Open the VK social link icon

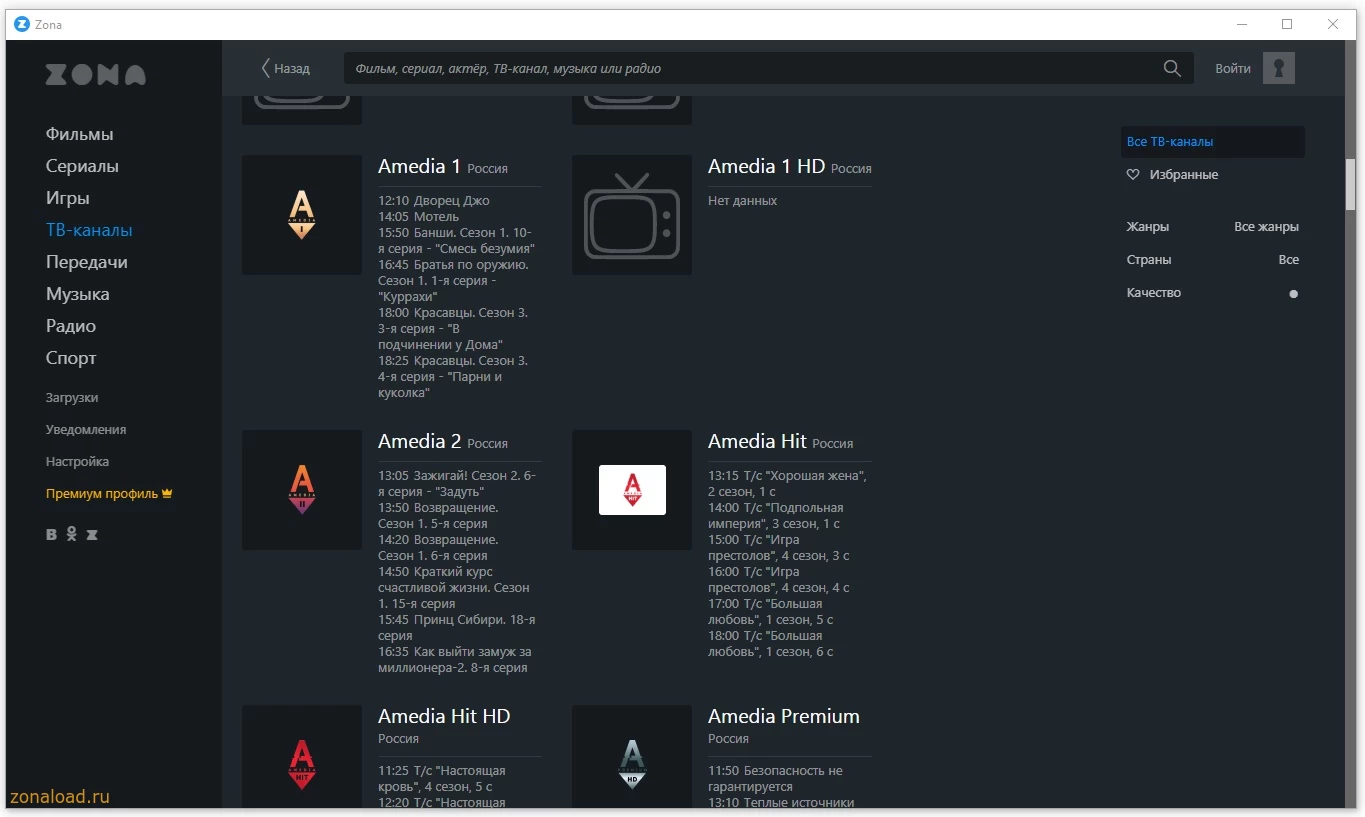coord(52,535)
